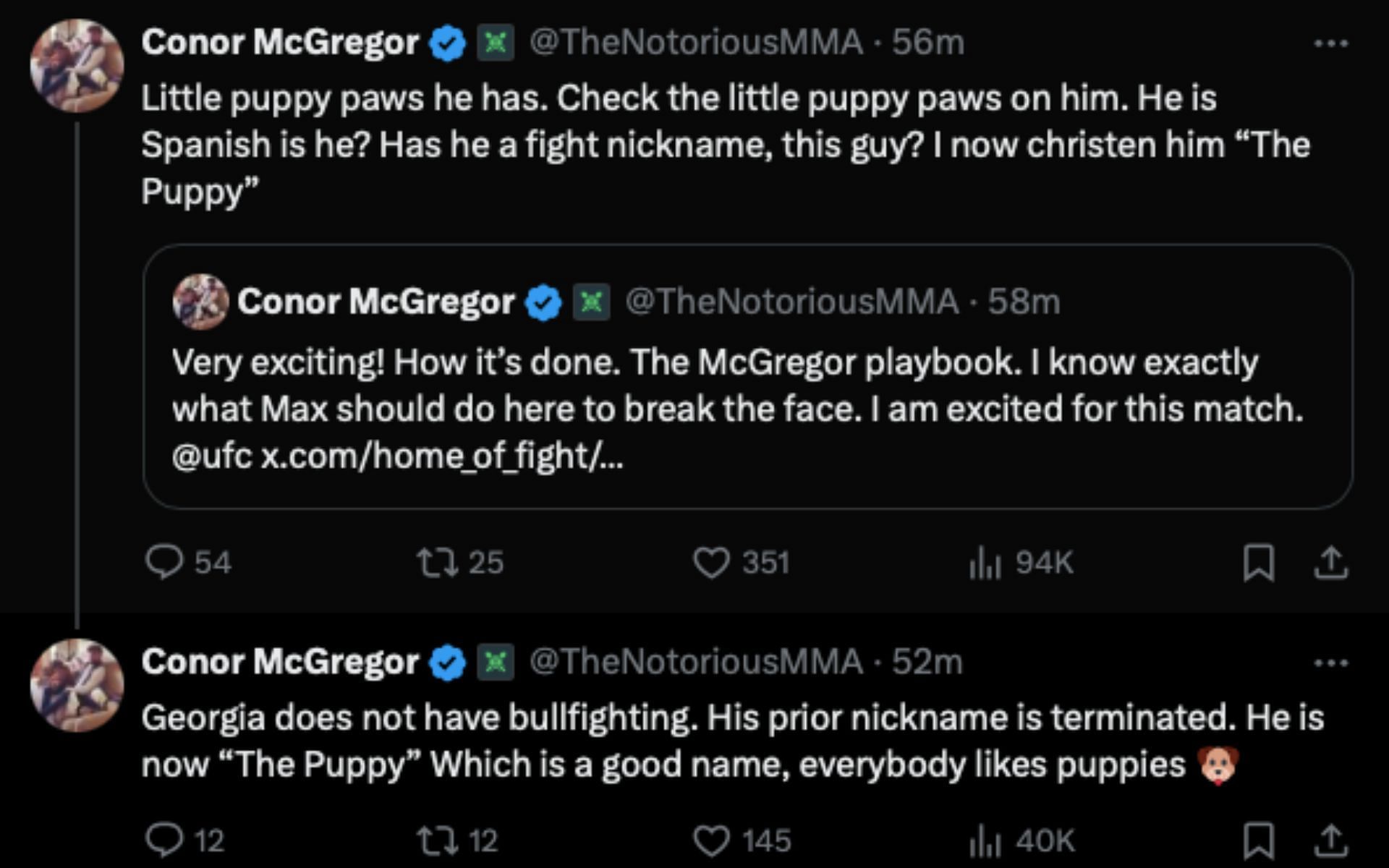Repost the "Little puppy paws" tweet
Screen dimensions: 1389x868
(x=438, y=563)
